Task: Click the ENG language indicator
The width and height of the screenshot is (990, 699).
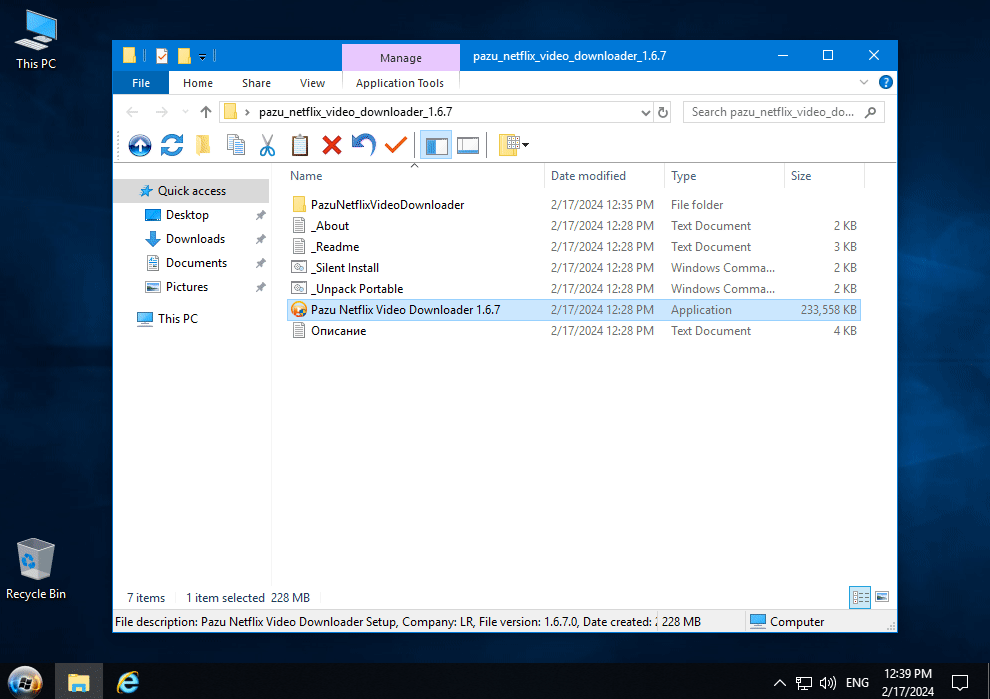Action: 857,683
